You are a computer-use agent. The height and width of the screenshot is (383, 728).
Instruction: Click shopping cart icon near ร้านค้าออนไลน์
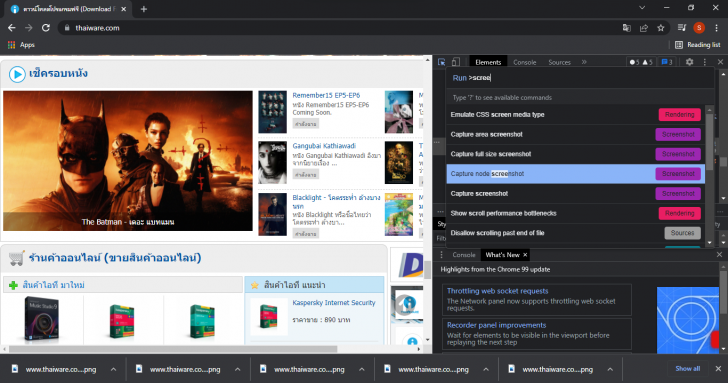(x=16, y=258)
